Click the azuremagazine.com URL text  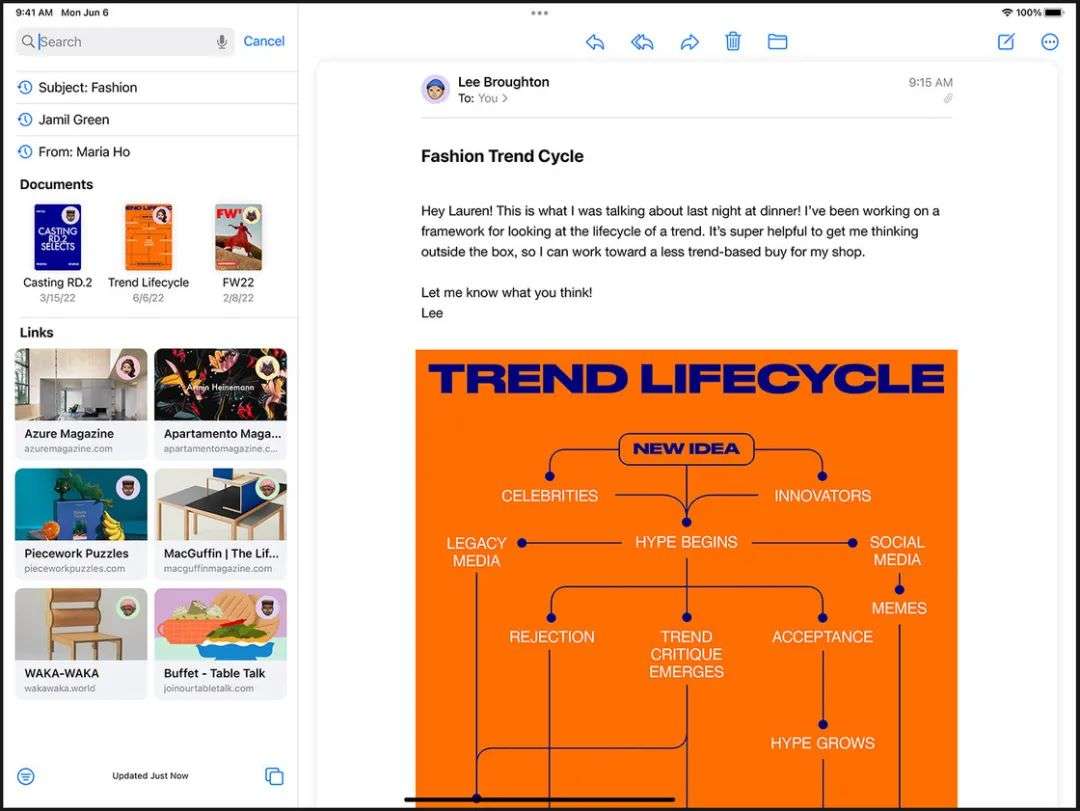pyautogui.click(x=68, y=449)
